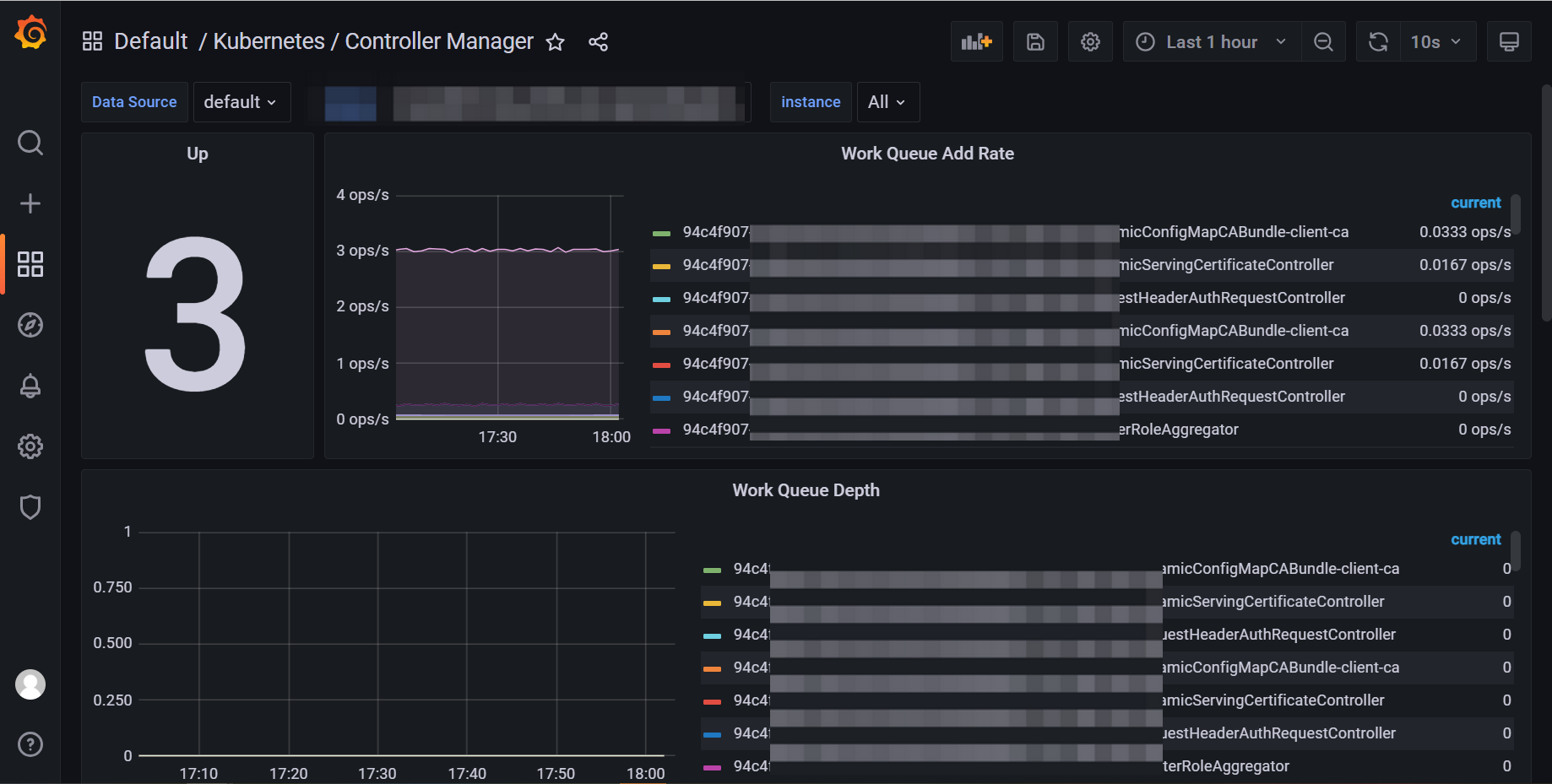Open the Work Queue Depth panel title menu

(806, 490)
